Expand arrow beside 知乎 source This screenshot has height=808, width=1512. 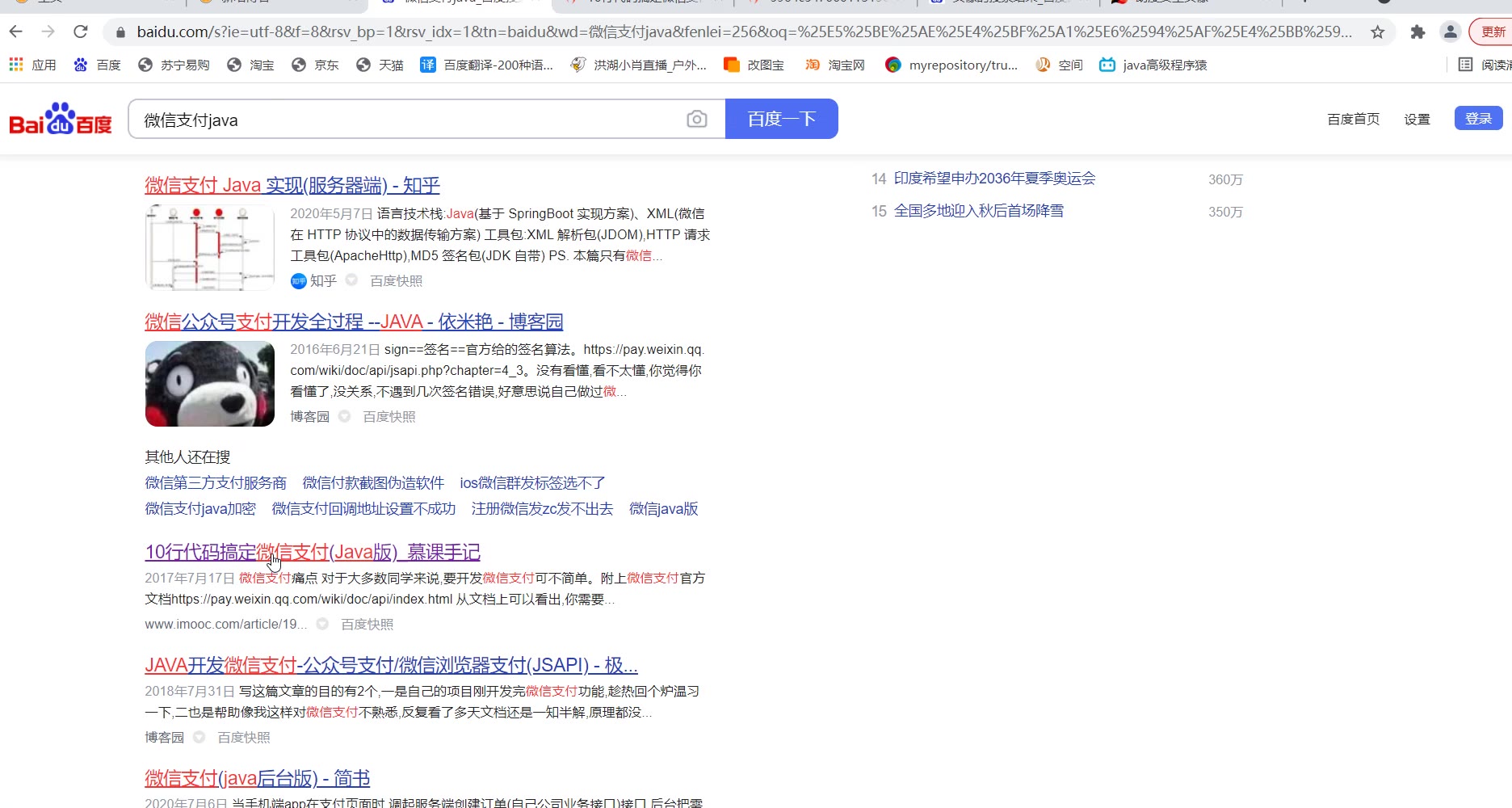(x=351, y=280)
